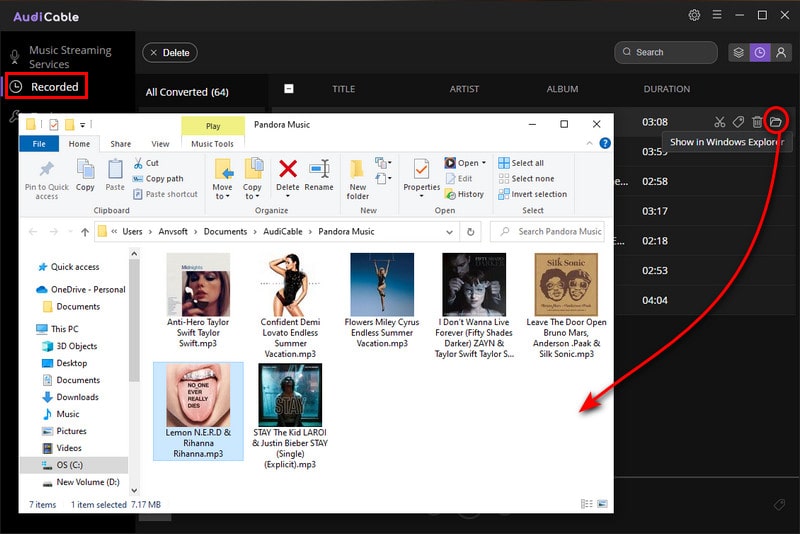
Task: Click tag edit icon on 03:08 row
Action: [x=738, y=122]
